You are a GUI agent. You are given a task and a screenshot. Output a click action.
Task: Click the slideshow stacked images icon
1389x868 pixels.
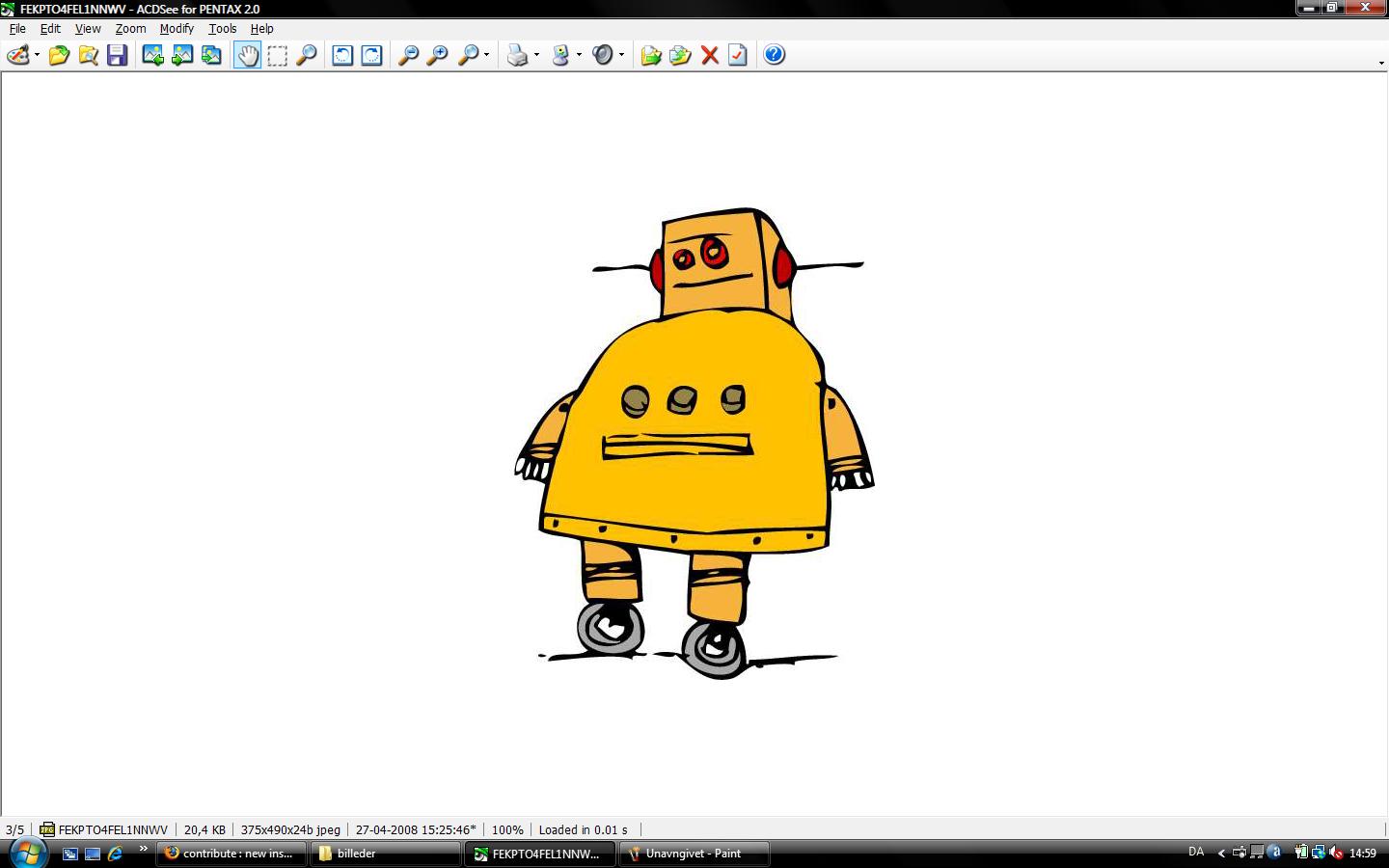tap(211, 55)
